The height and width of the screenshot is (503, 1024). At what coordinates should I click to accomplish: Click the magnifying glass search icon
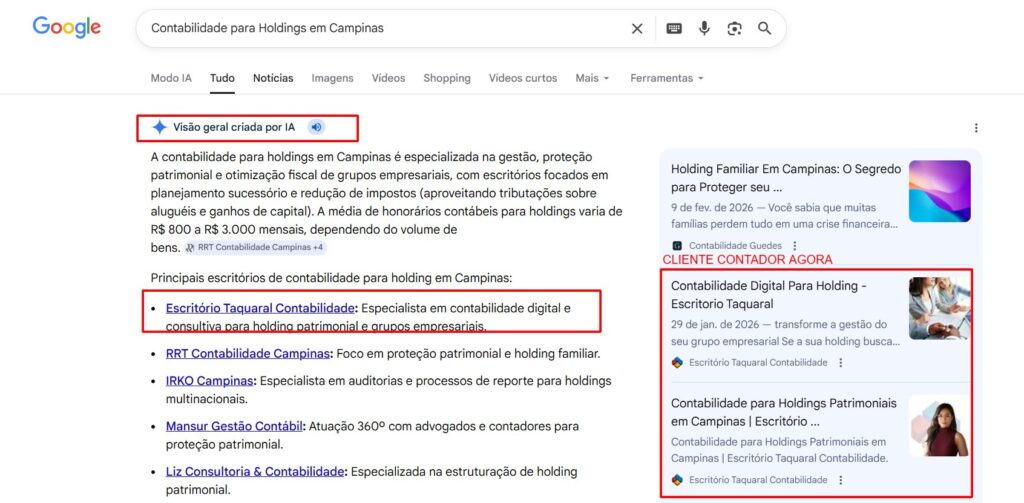765,29
